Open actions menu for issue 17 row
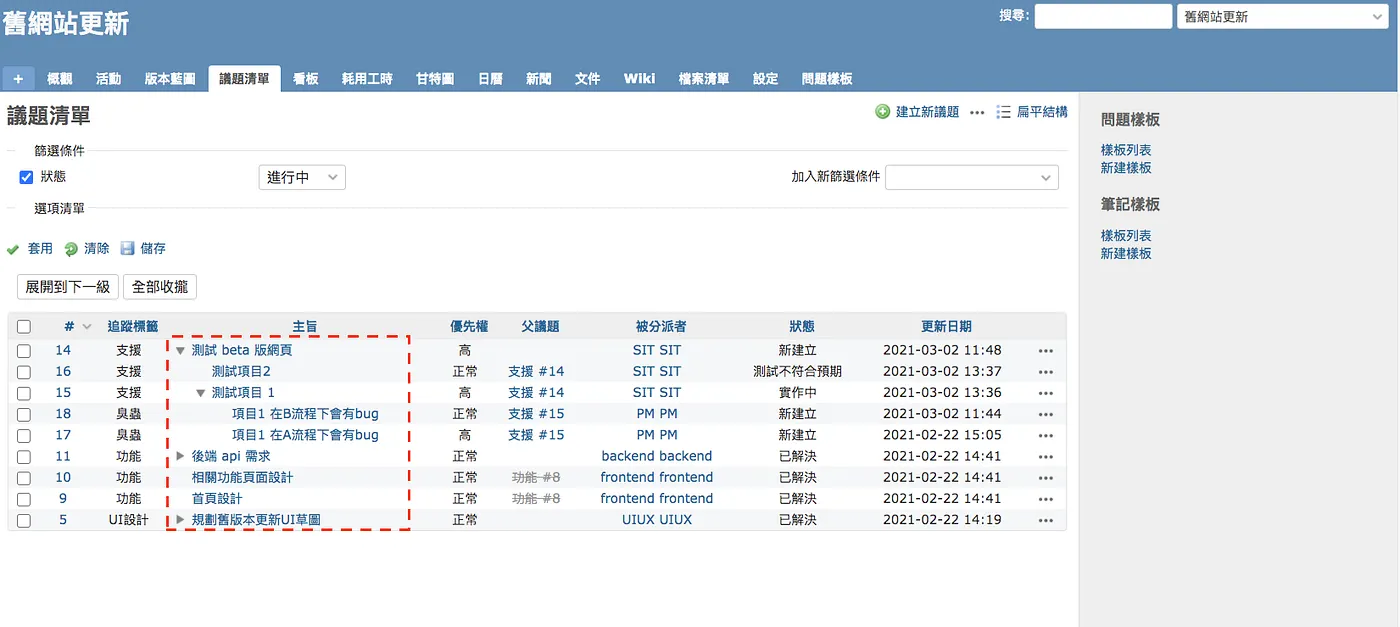 coord(1046,435)
